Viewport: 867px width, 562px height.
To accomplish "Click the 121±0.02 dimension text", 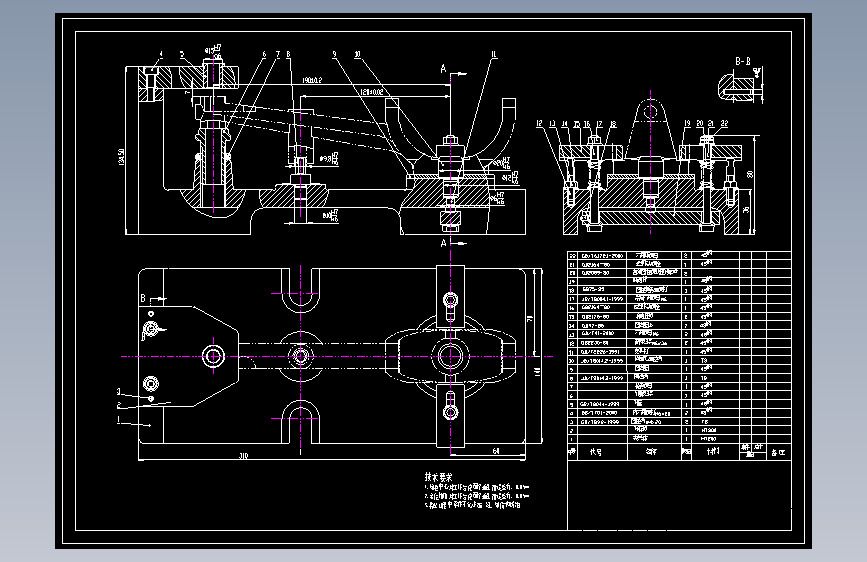I will click(372, 92).
